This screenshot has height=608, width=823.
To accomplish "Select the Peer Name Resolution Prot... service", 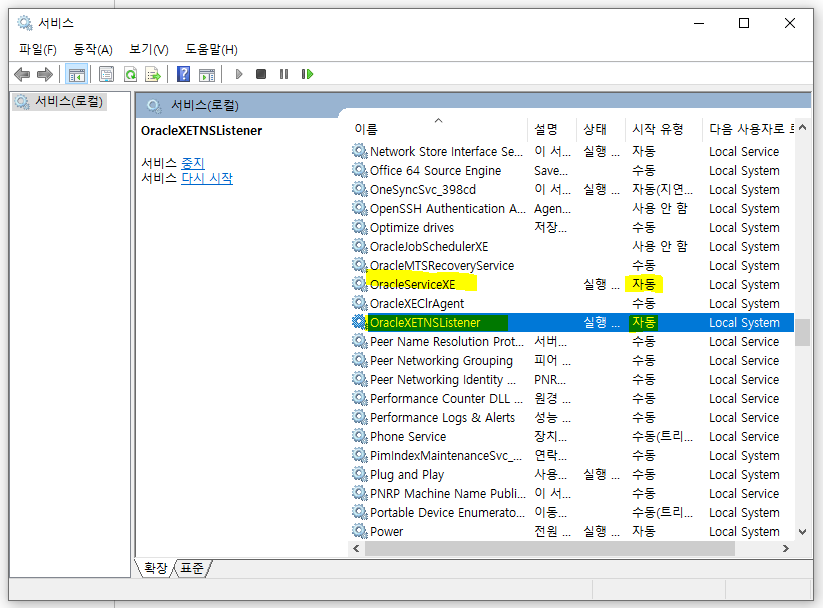I will pyautogui.click(x=447, y=341).
